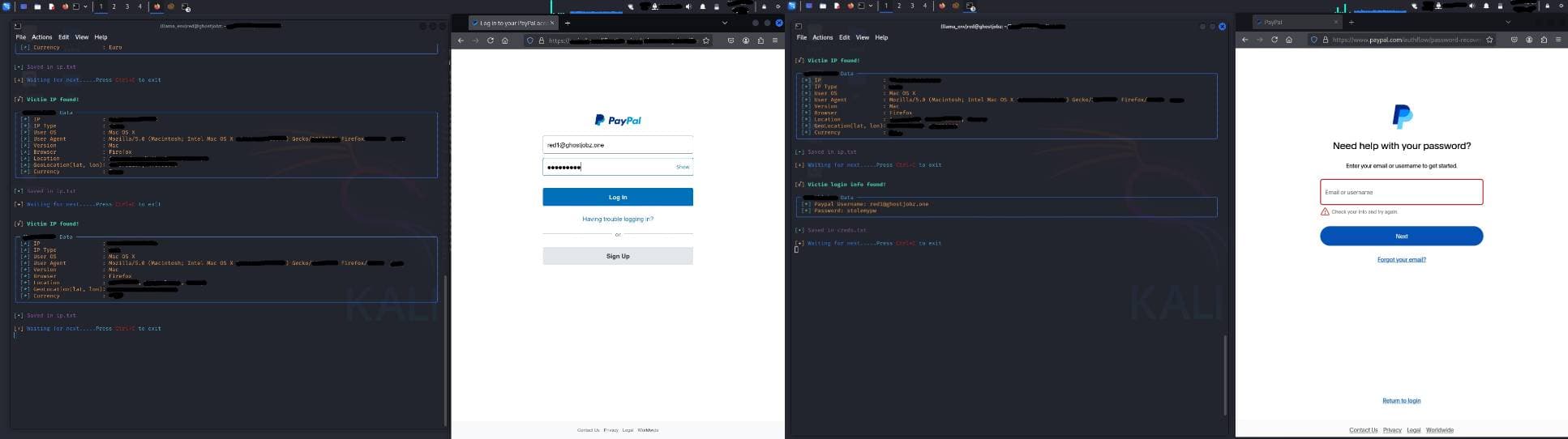Expand list-all-tabs chevron in PayPal login browser
Screen dimensions: 1568x439
point(724,23)
